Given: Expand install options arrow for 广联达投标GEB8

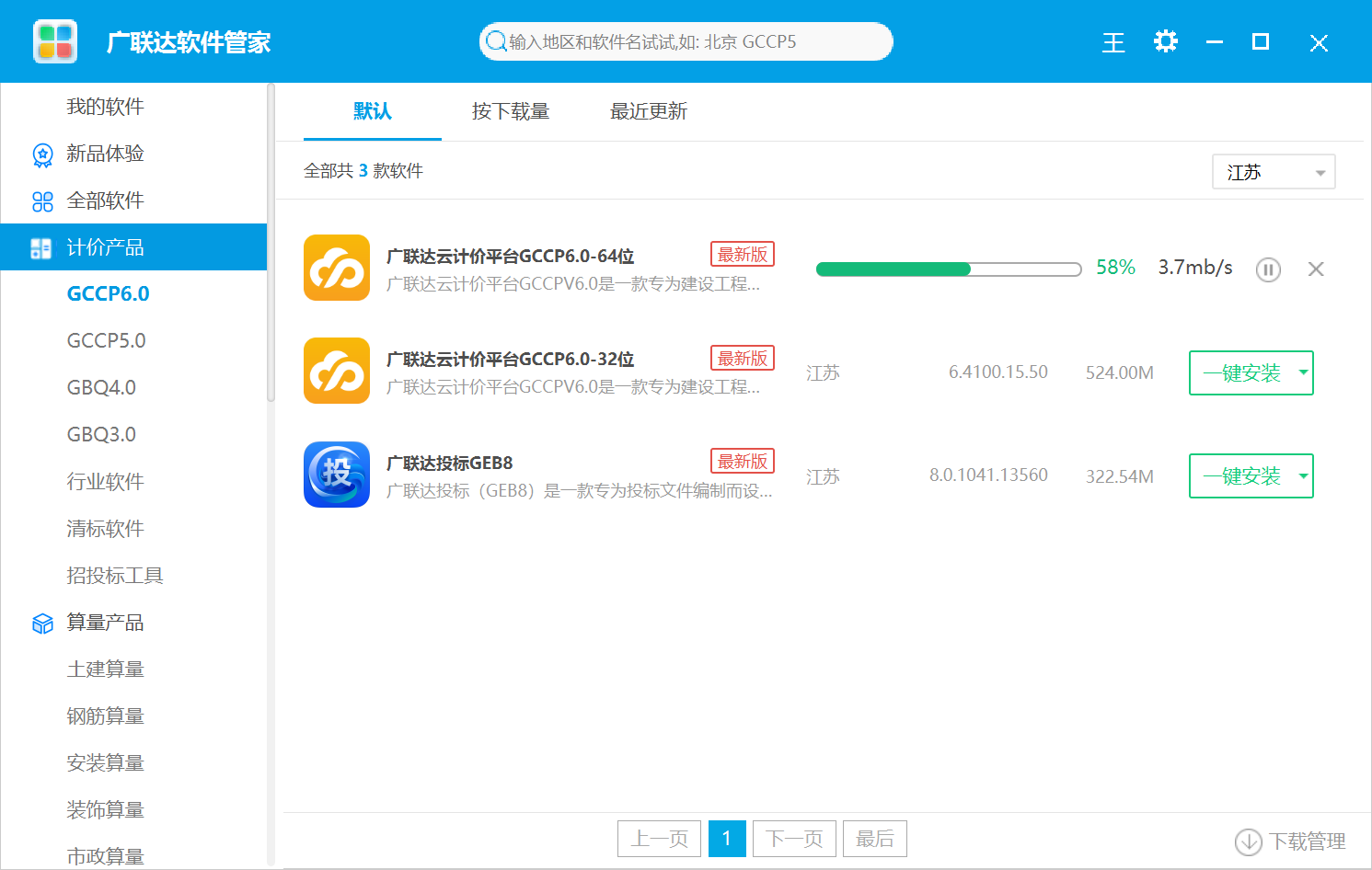Looking at the screenshot, I should [x=1303, y=475].
